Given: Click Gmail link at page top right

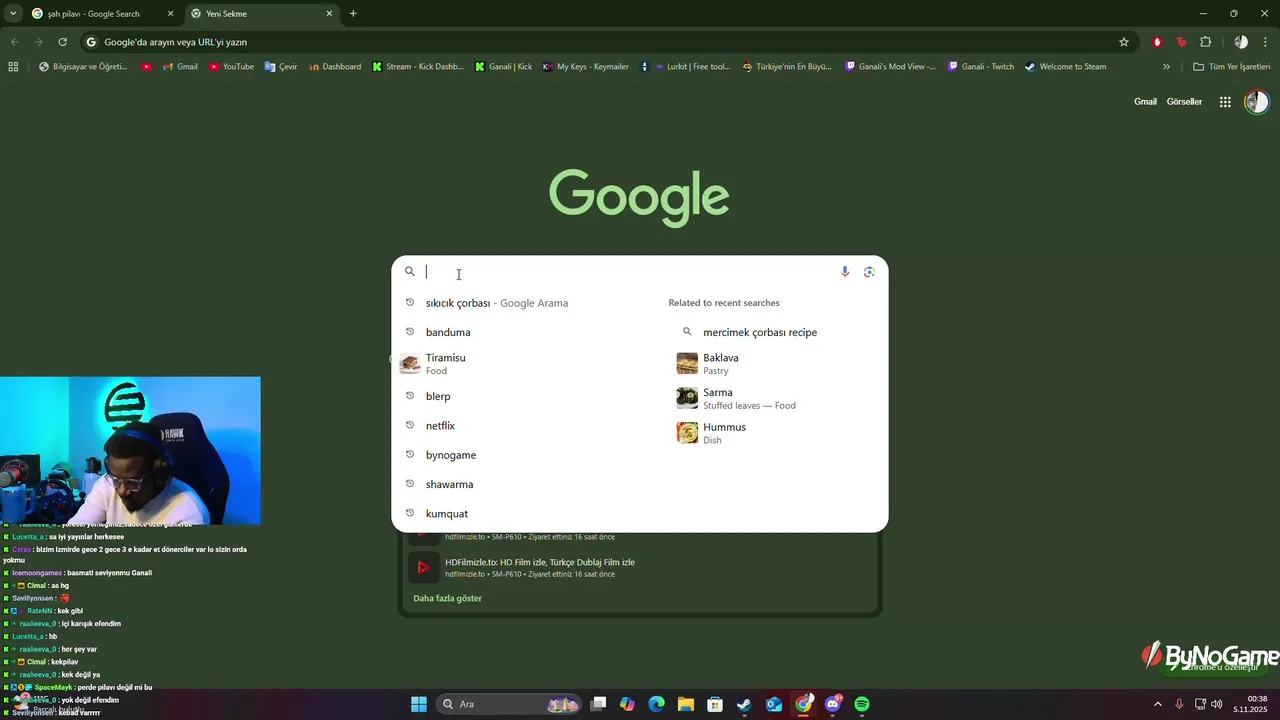Looking at the screenshot, I should pyautogui.click(x=1145, y=102).
